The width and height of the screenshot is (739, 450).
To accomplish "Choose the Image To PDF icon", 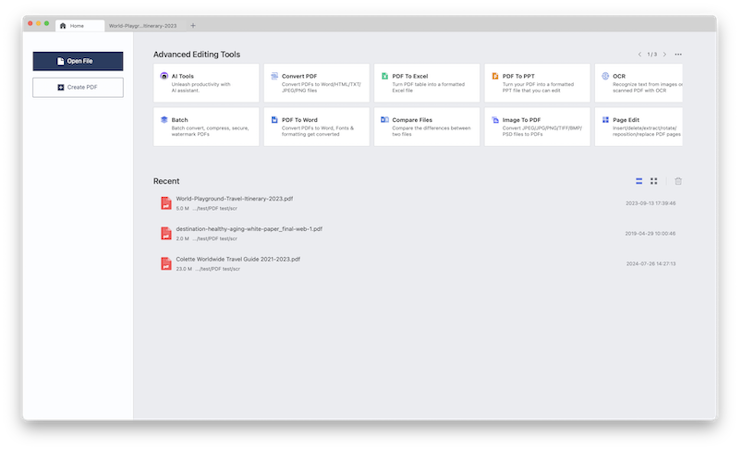I will coord(495,120).
